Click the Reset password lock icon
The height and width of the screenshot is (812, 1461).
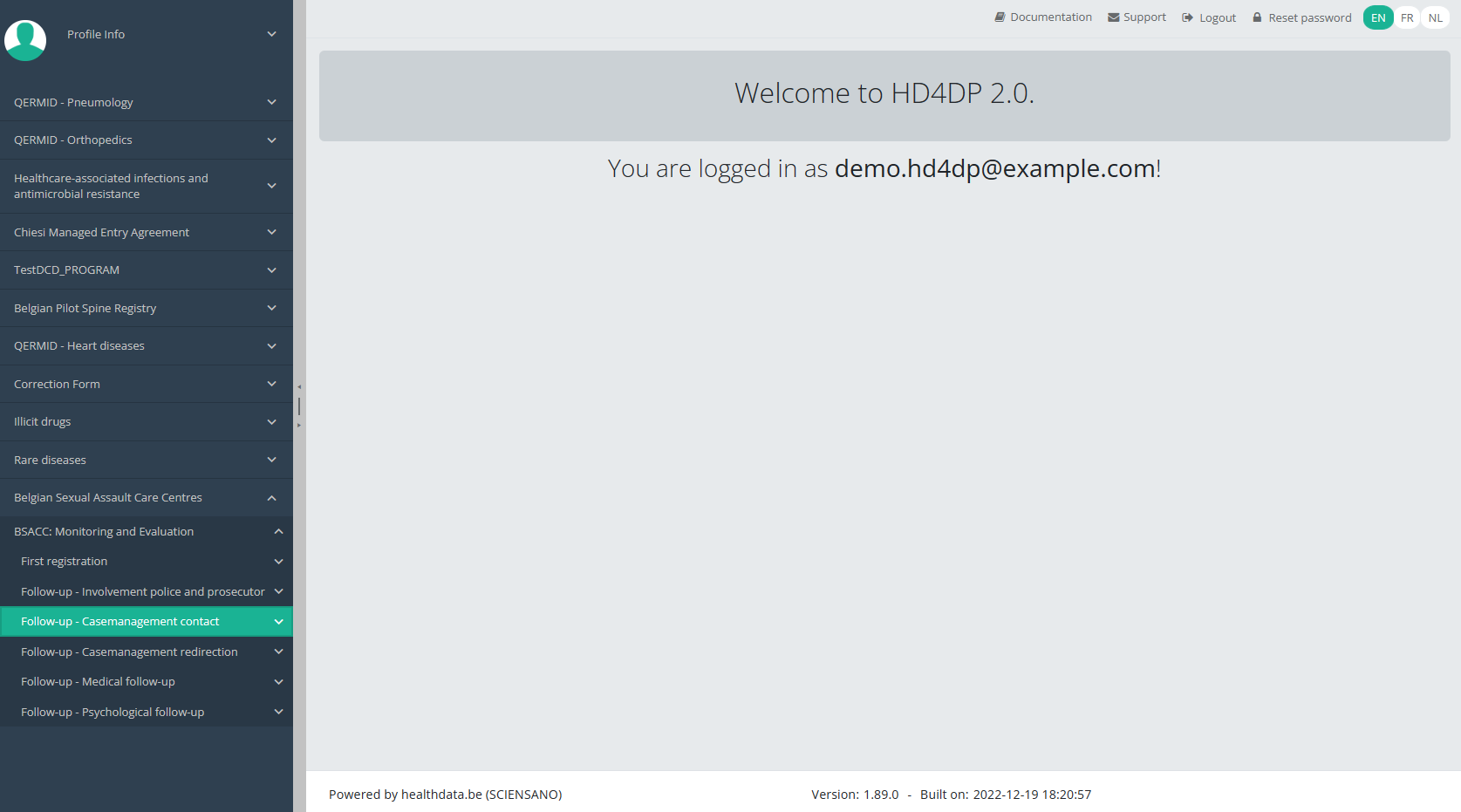1257,17
